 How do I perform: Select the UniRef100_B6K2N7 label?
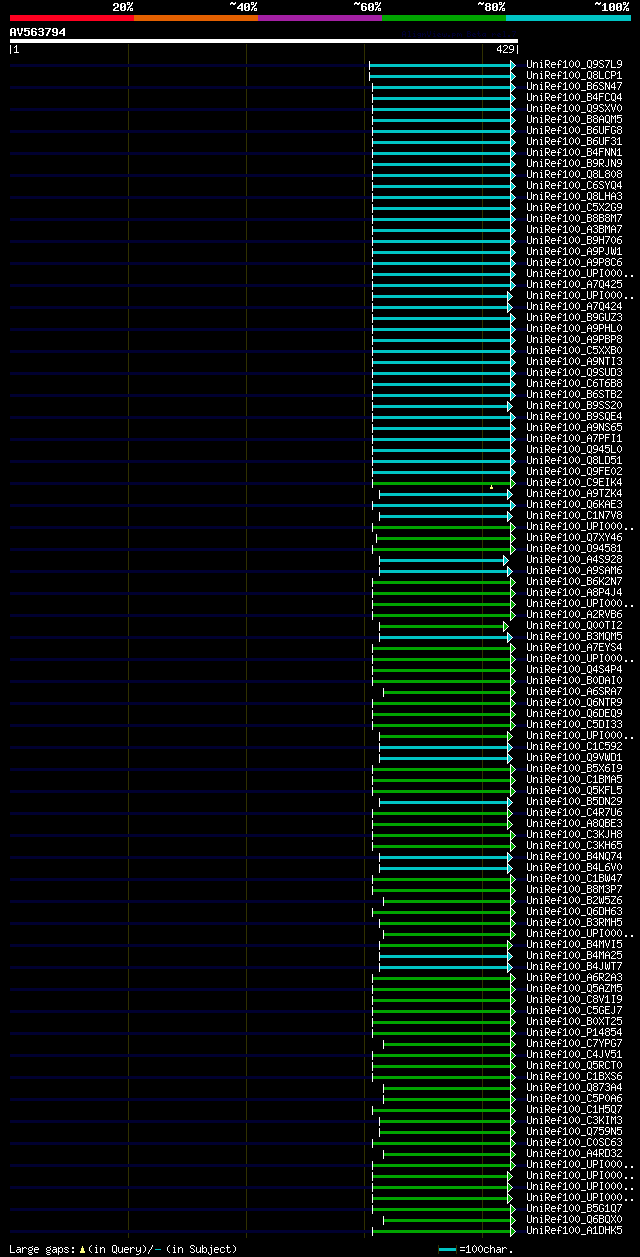pos(574,581)
